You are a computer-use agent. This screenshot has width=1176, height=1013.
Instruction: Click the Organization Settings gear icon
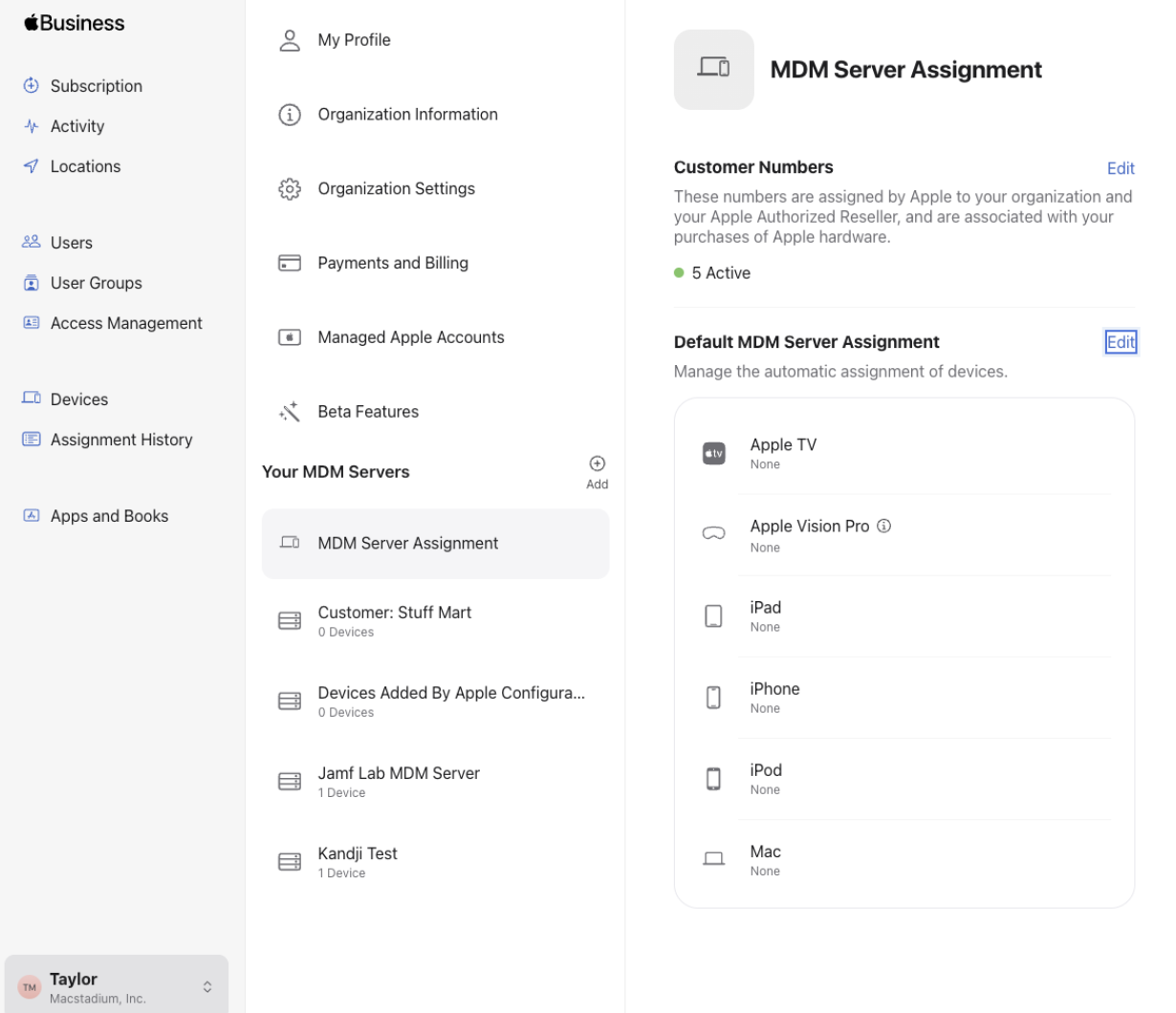click(x=290, y=189)
